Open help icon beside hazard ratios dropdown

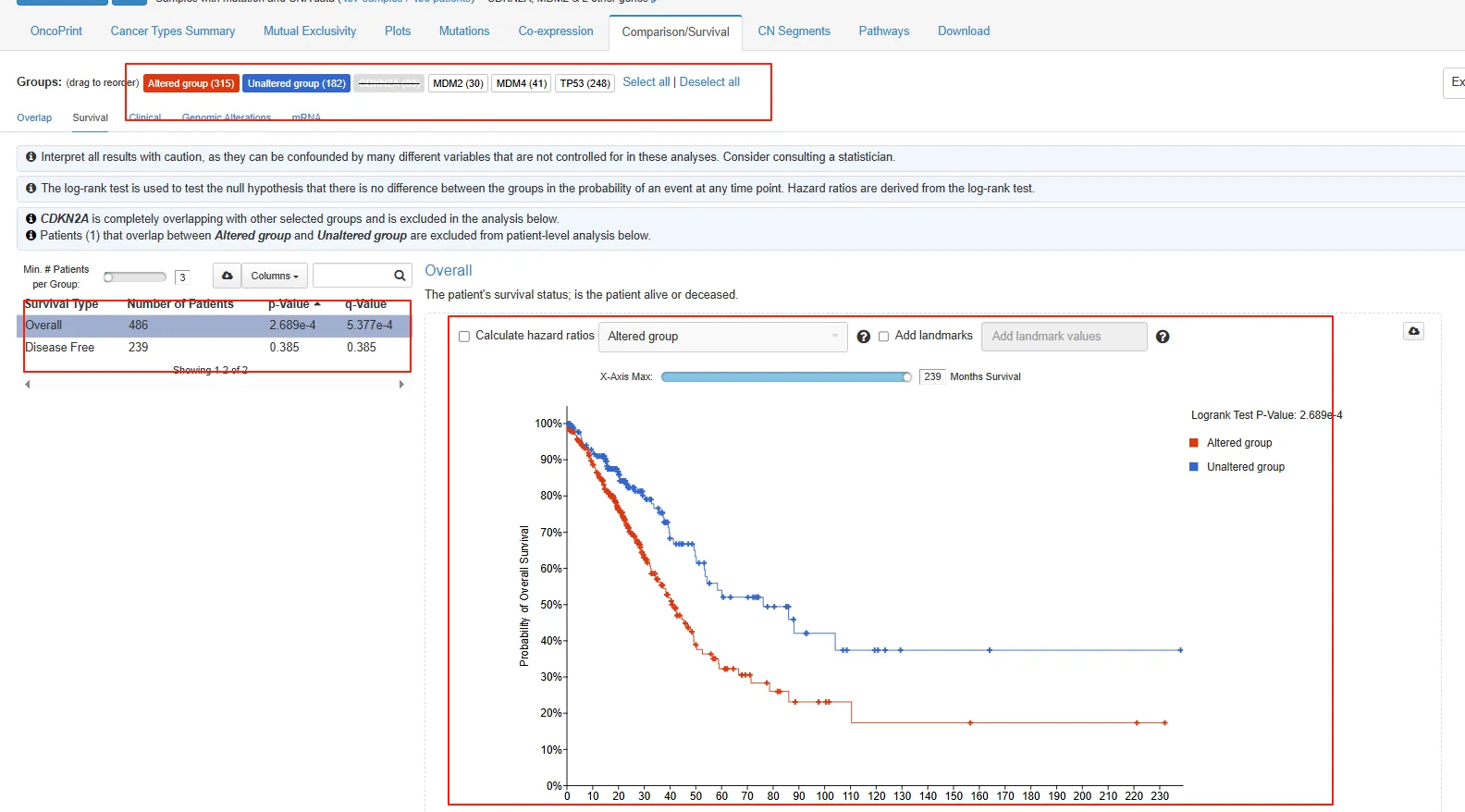point(863,337)
